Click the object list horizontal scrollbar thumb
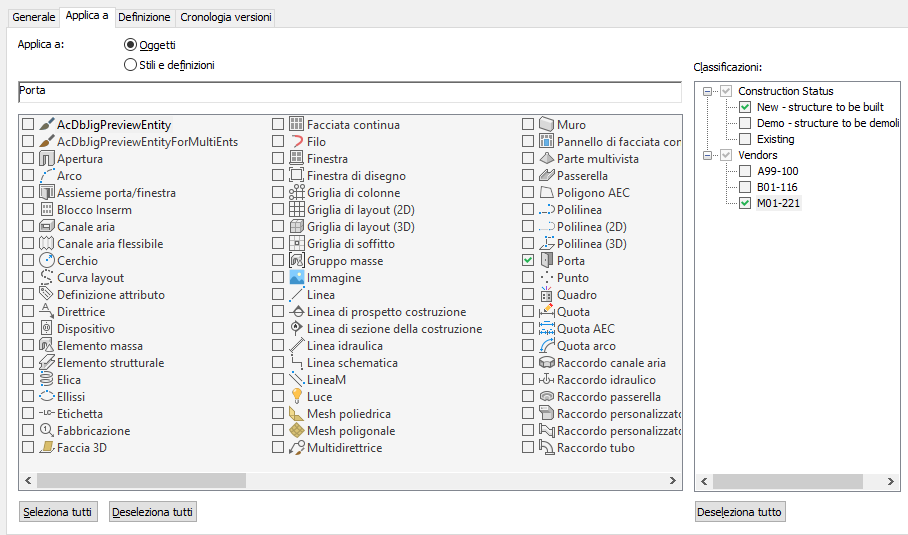This screenshot has height=535, width=908. pyautogui.click(x=142, y=481)
